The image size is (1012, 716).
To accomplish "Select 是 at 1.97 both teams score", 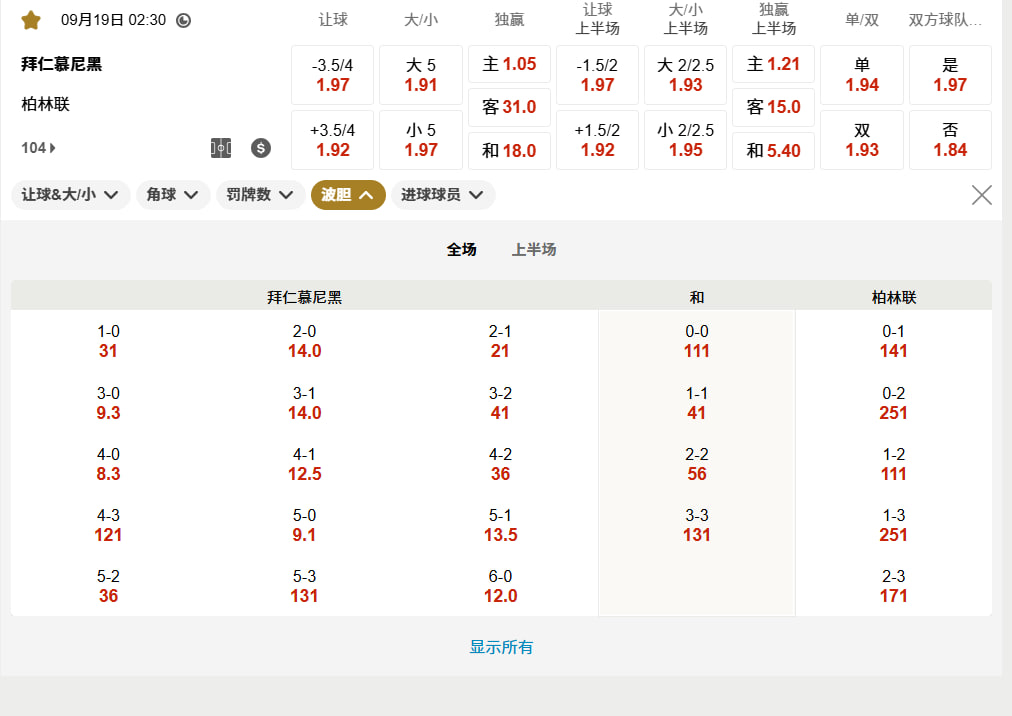I will click(950, 75).
